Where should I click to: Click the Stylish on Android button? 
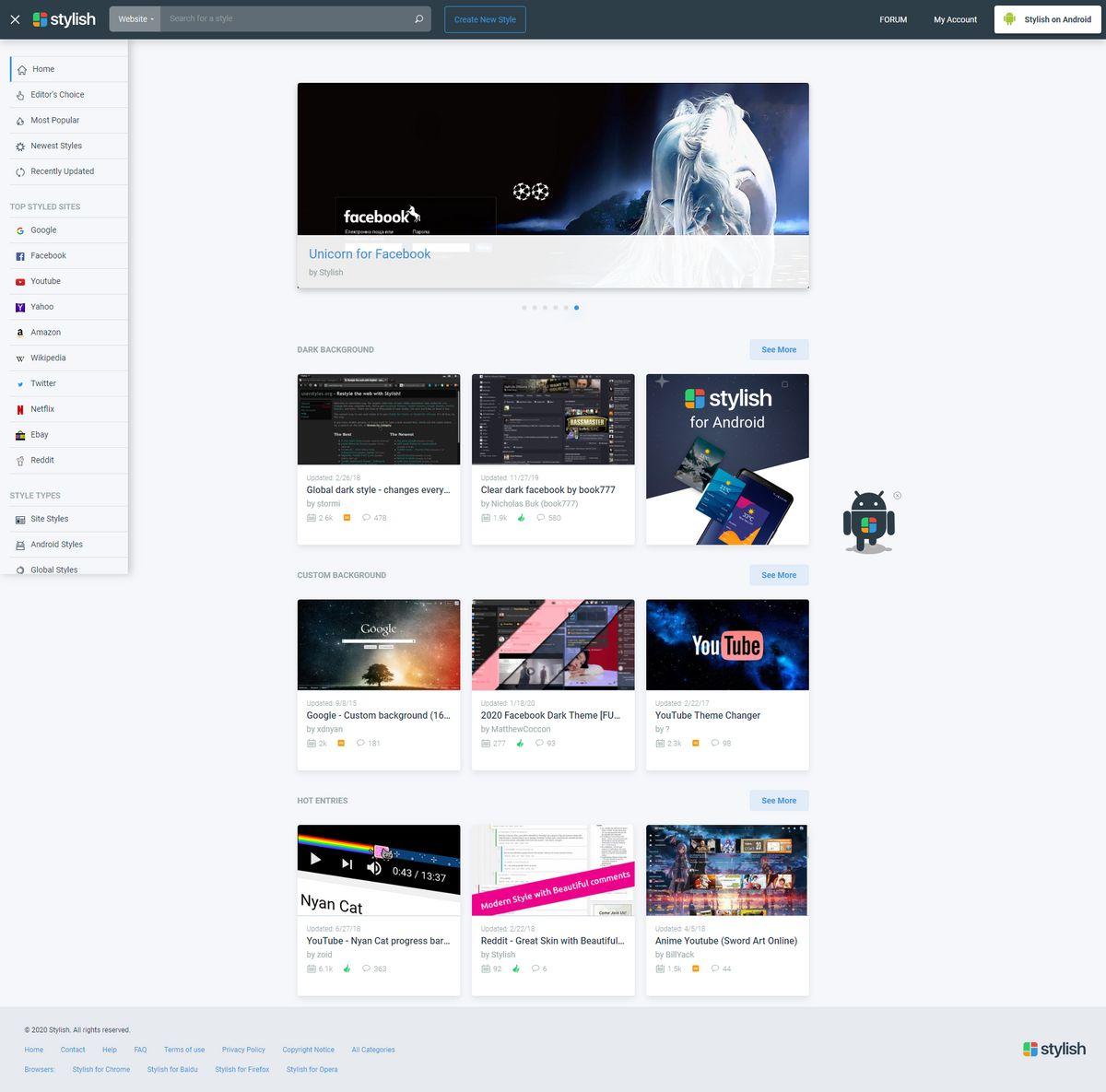point(1047,19)
